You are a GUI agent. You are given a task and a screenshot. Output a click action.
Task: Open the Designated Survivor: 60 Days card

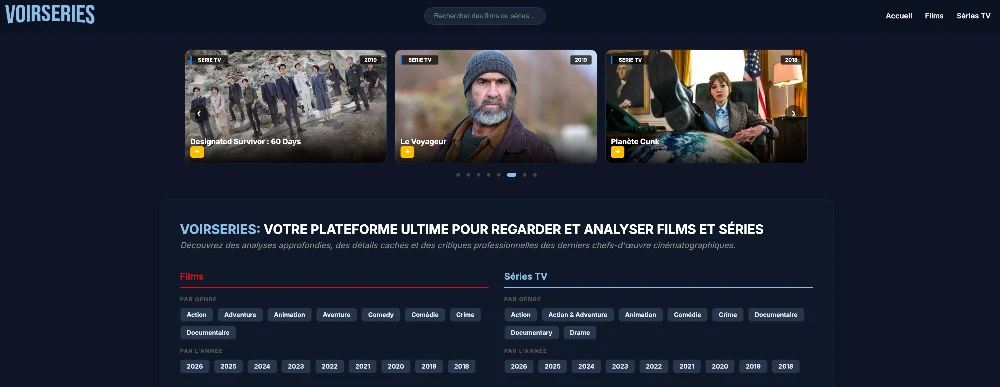point(286,106)
